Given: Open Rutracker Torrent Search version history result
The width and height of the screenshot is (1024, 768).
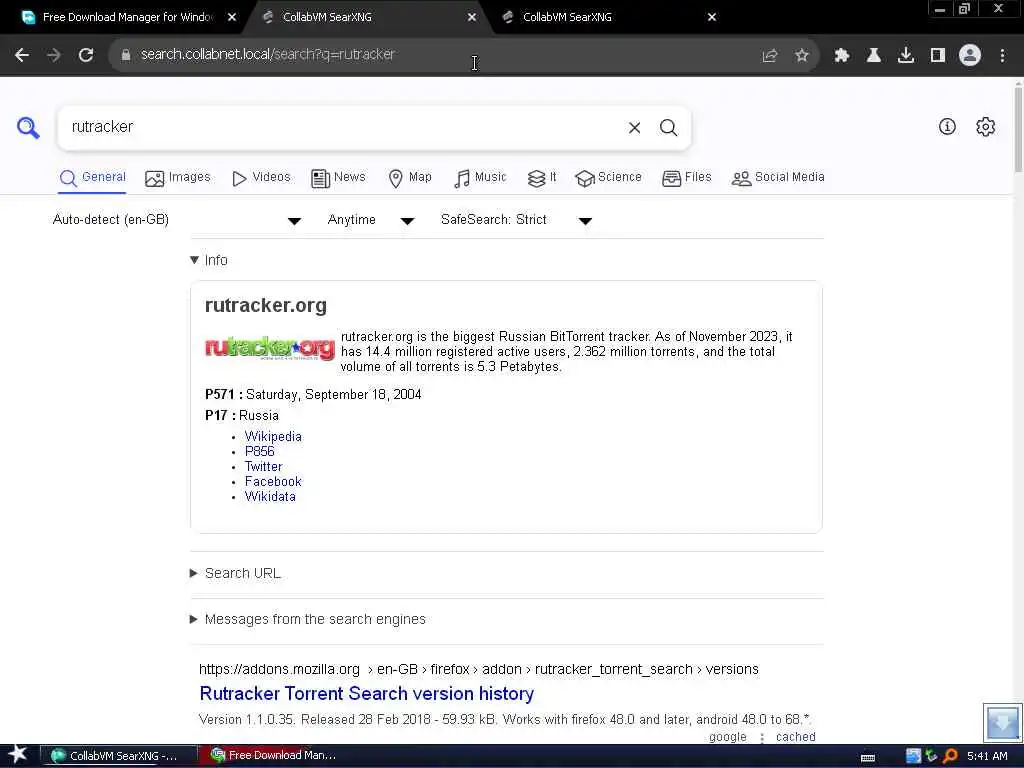Looking at the screenshot, I should [366, 694].
